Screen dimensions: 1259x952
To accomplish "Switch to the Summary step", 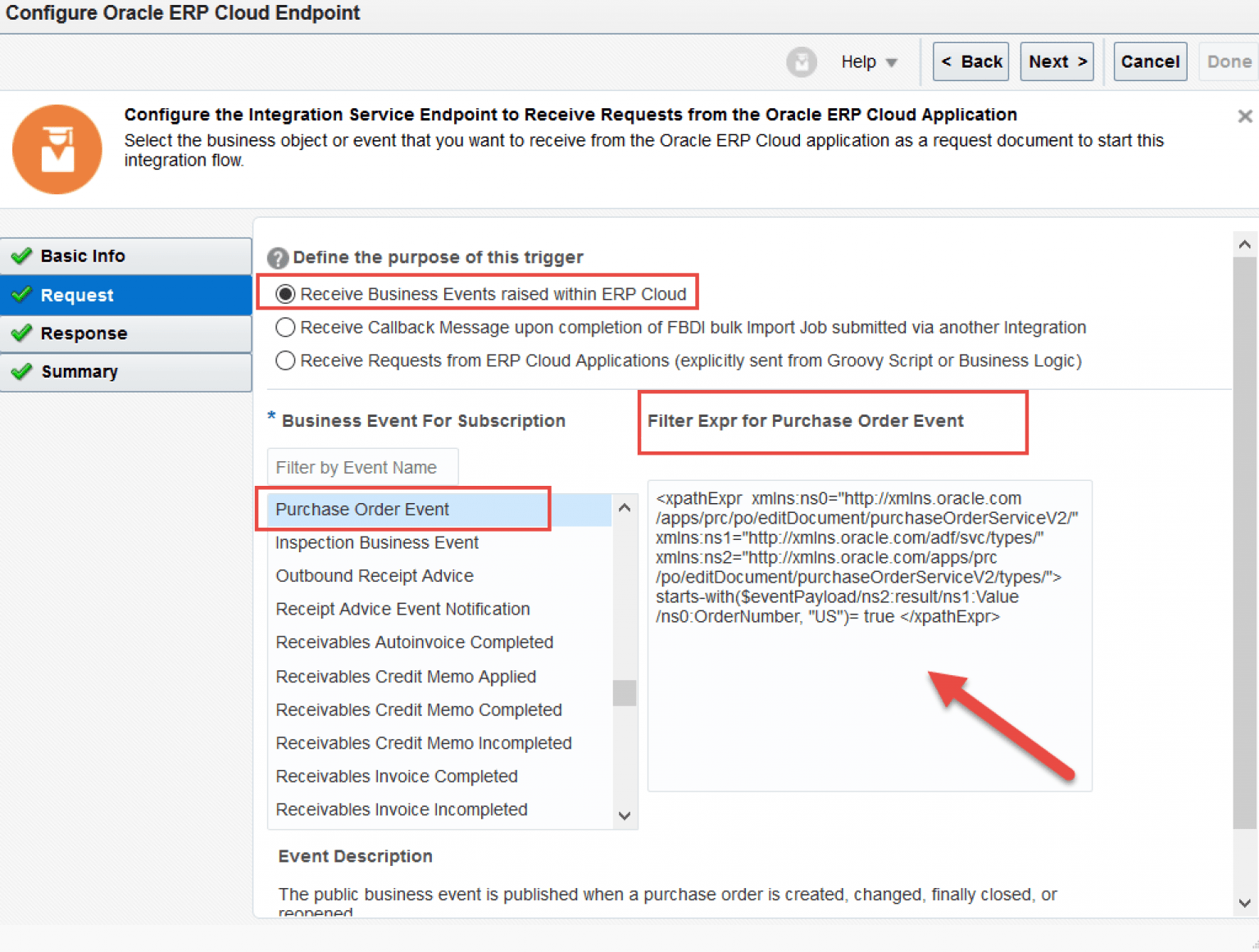I will [x=80, y=372].
